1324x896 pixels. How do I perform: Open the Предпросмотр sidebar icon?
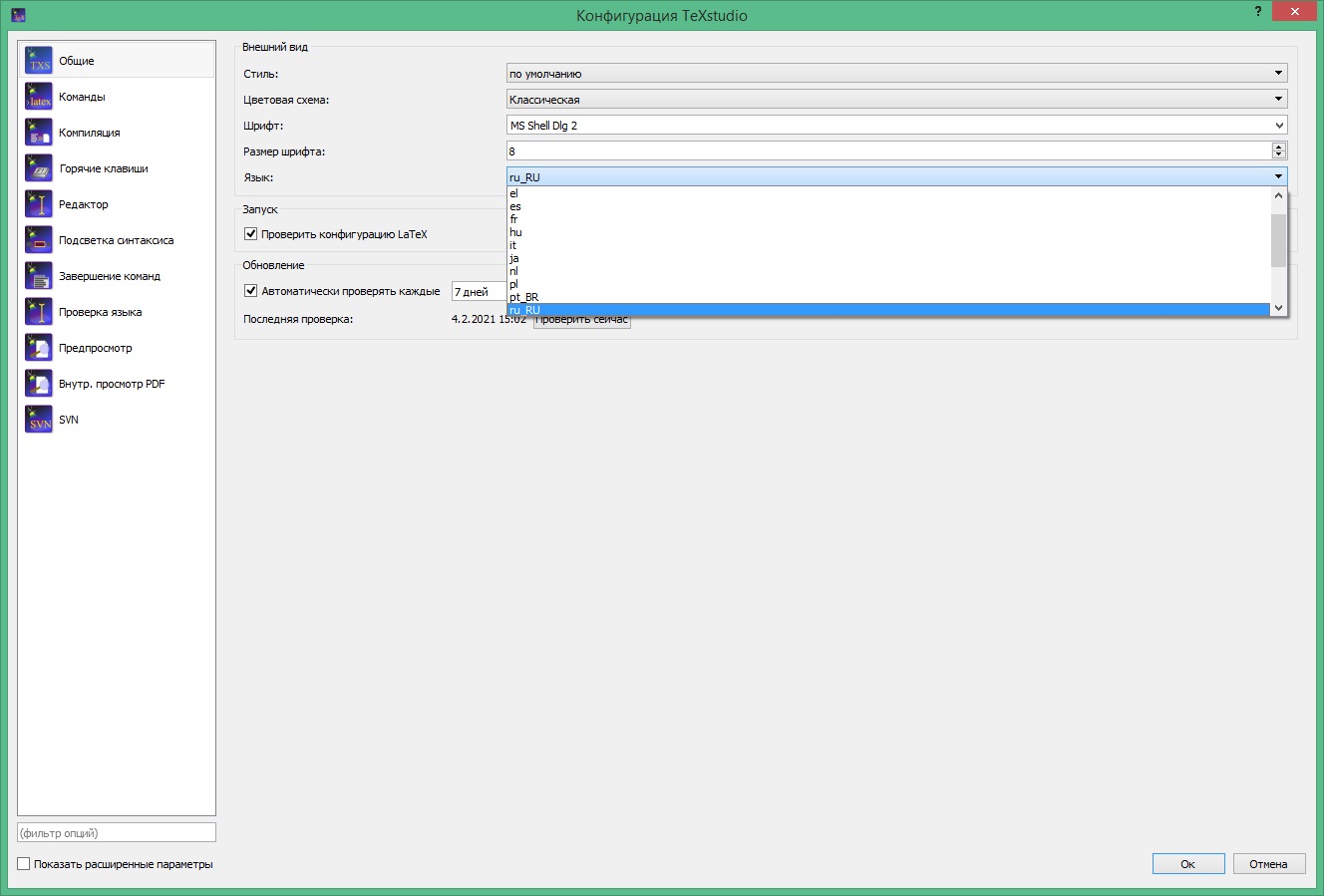pyautogui.click(x=39, y=348)
